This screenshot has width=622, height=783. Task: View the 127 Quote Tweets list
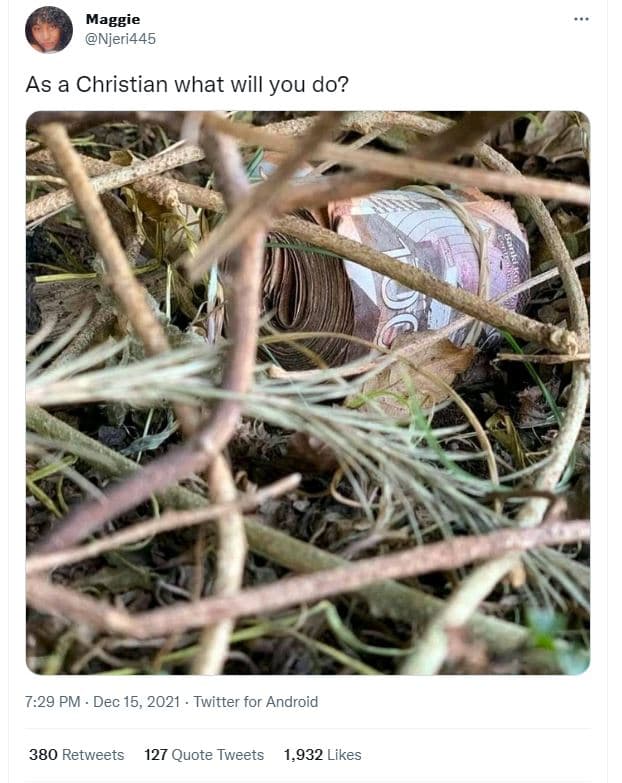coord(204,755)
